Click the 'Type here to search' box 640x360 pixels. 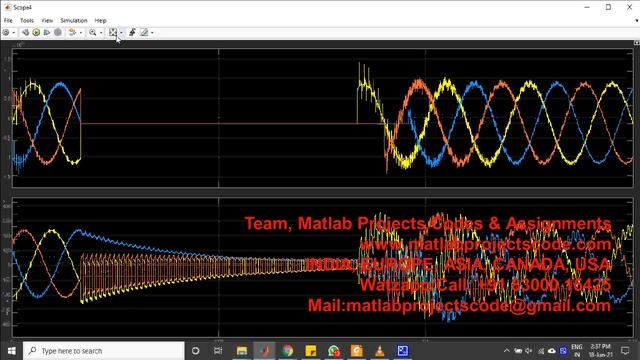tap(104, 351)
